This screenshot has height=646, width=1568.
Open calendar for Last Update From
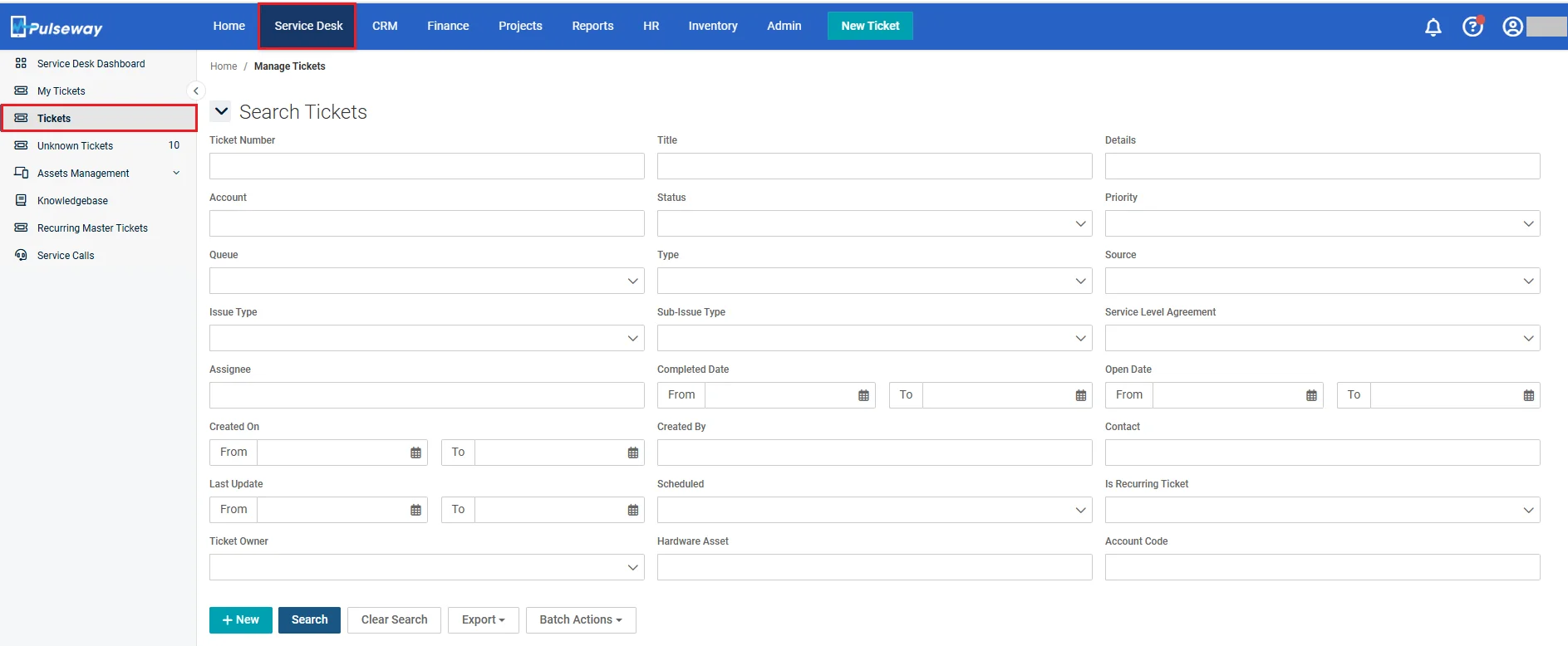(415, 510)
